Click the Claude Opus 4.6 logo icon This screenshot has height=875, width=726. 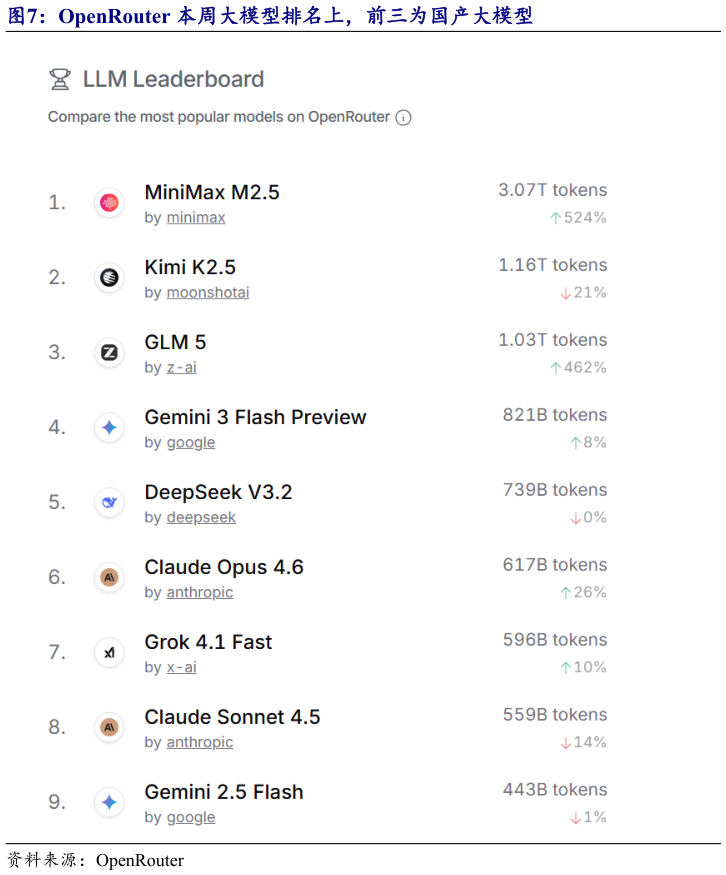coord(109,578)
